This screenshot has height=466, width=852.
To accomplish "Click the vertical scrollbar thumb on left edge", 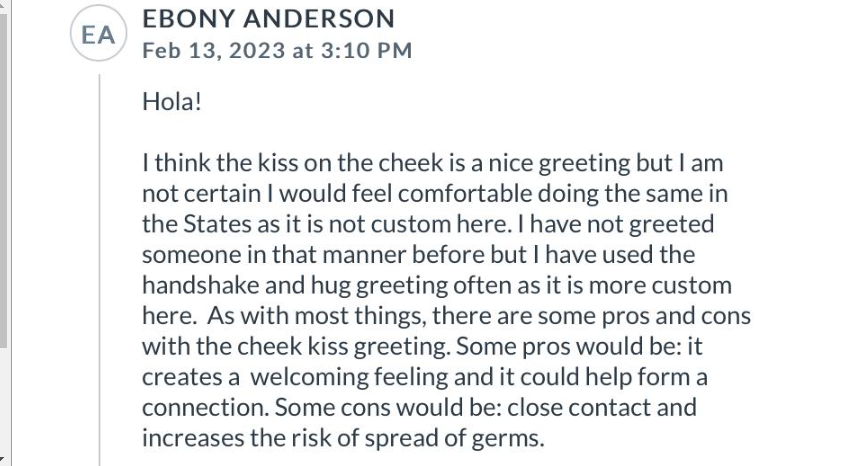I will pos(3,180).
